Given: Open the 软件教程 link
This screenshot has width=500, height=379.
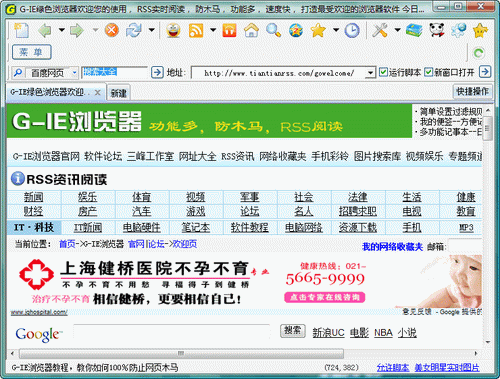Looking at the screenshot, I should point(250,227).
